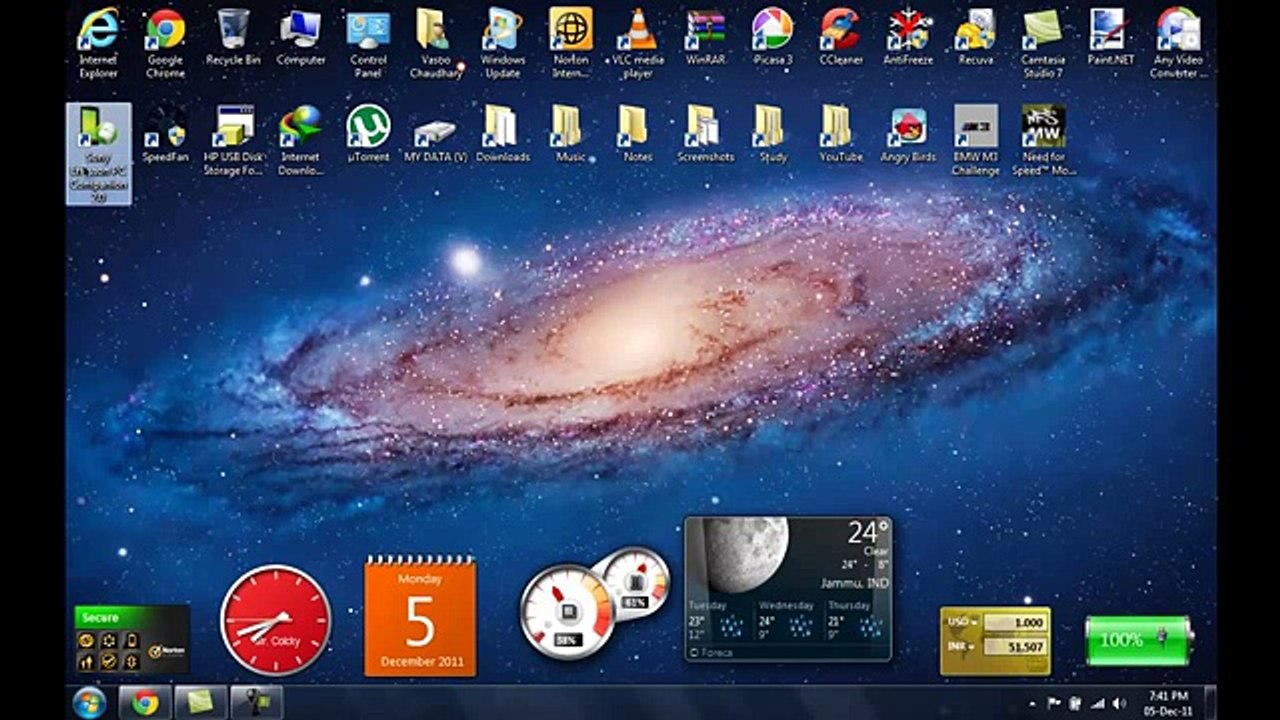
Task: Open the Notes folder shortcut
Action: click(x=638, y=134)
